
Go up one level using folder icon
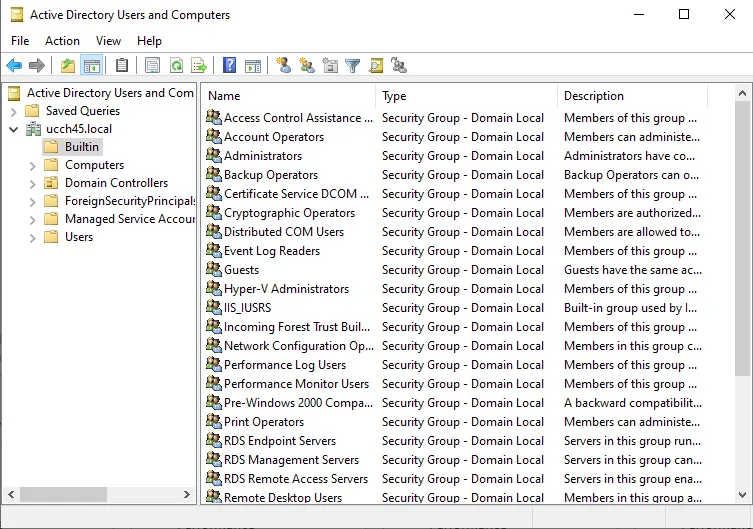(x=67, y=66)
